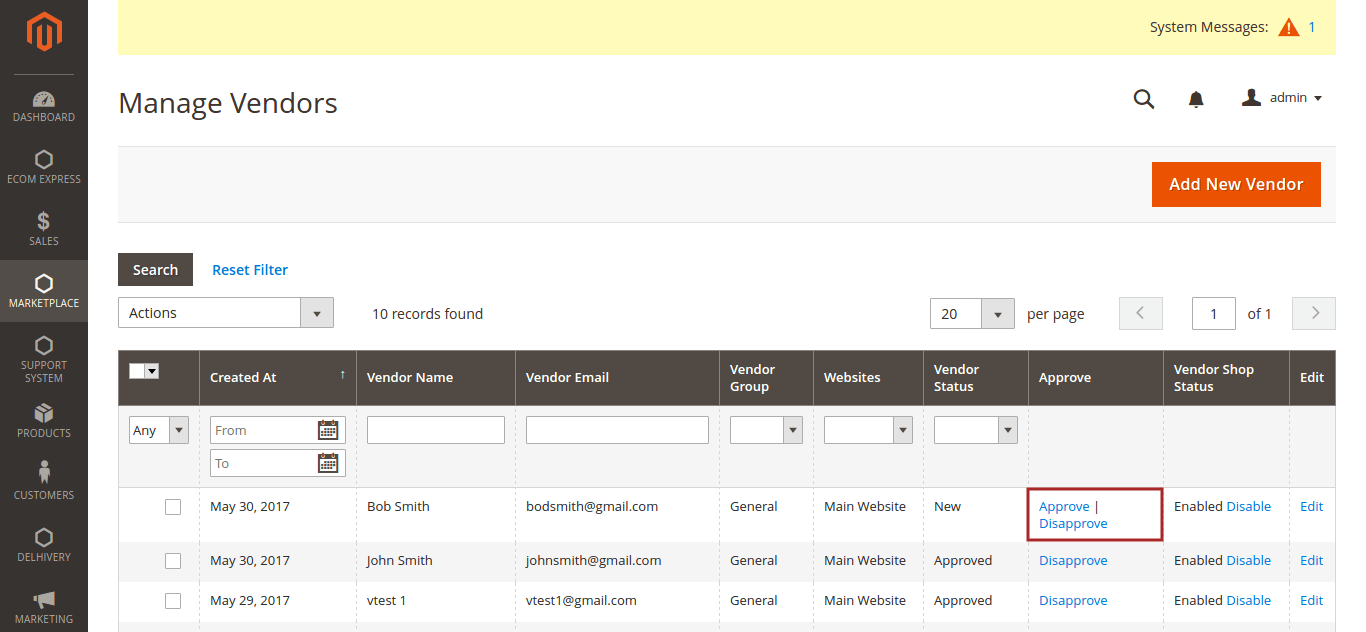Open the Products sidebar menu
1366x632 pixels.
pyautogui.click(x=44, y=421)
